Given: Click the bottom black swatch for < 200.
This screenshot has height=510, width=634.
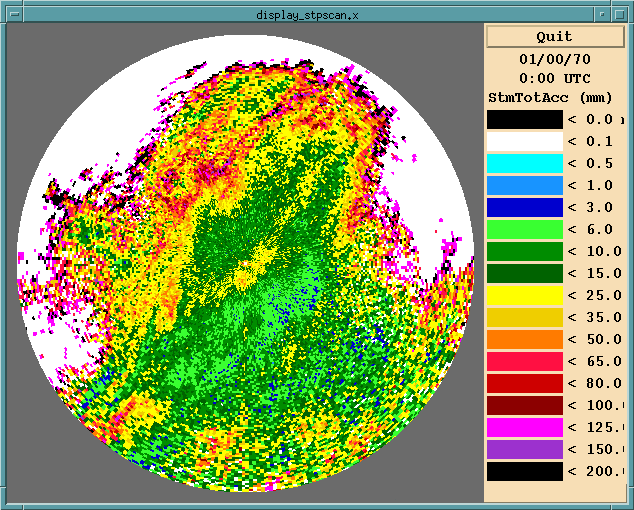Looking at the screenshot, I should coord(524,472).
